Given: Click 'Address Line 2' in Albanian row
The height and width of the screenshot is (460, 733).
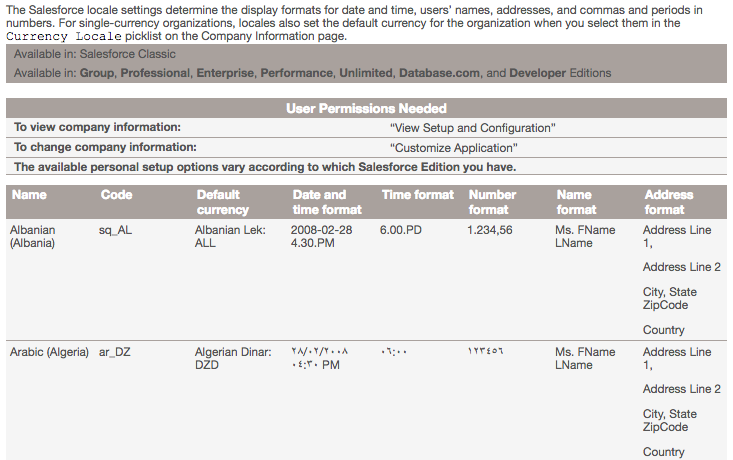Looking at the screenshot, I should pos(682,267).
